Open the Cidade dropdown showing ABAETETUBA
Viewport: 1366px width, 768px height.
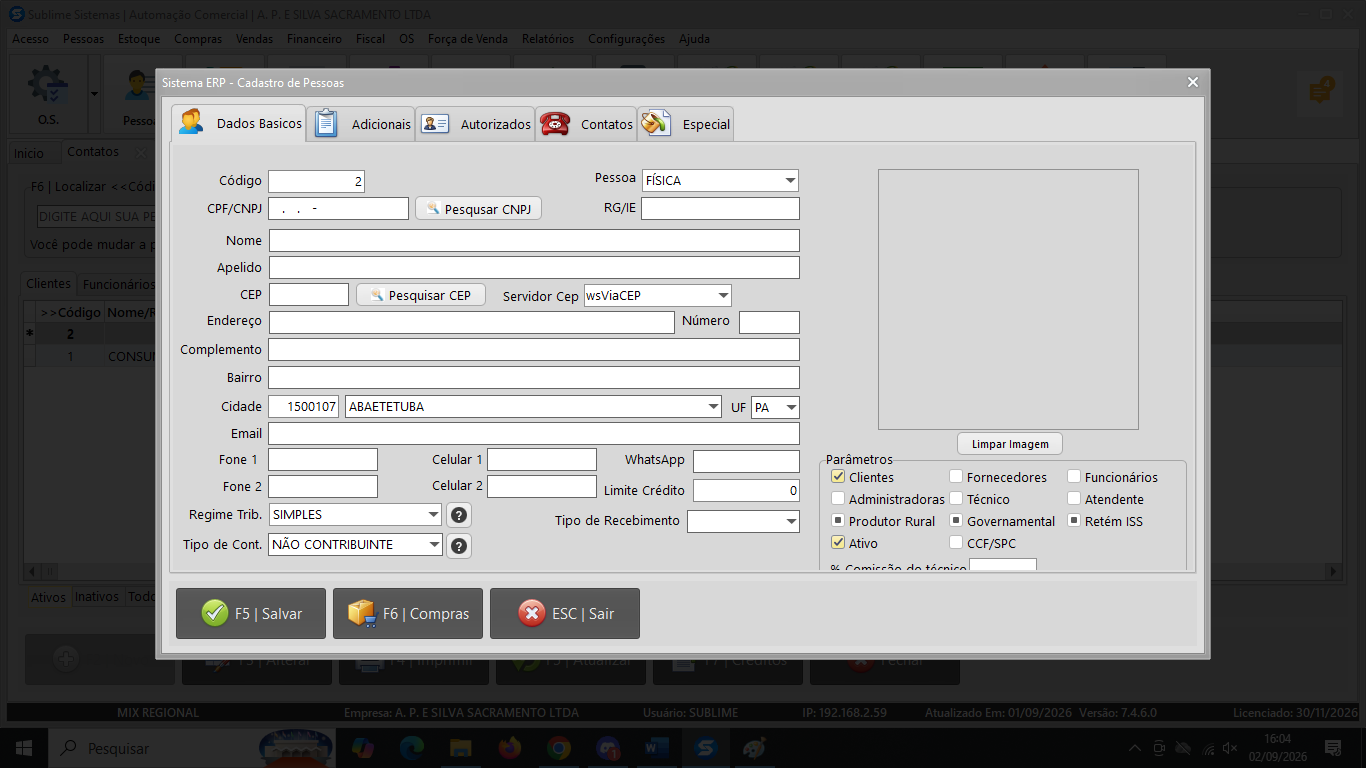pyautogui.click(x=713, y=407)
